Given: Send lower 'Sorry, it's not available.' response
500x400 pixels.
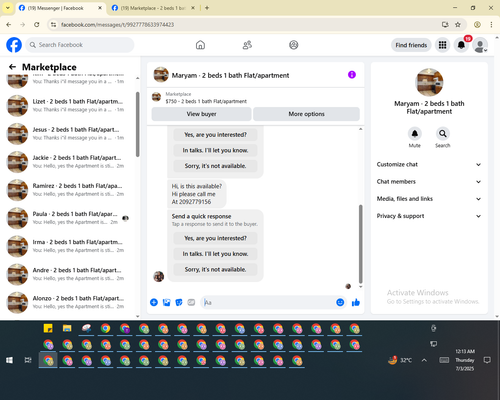Looking at the screenshot, I should pyautogui.click(x=215, y=269).
